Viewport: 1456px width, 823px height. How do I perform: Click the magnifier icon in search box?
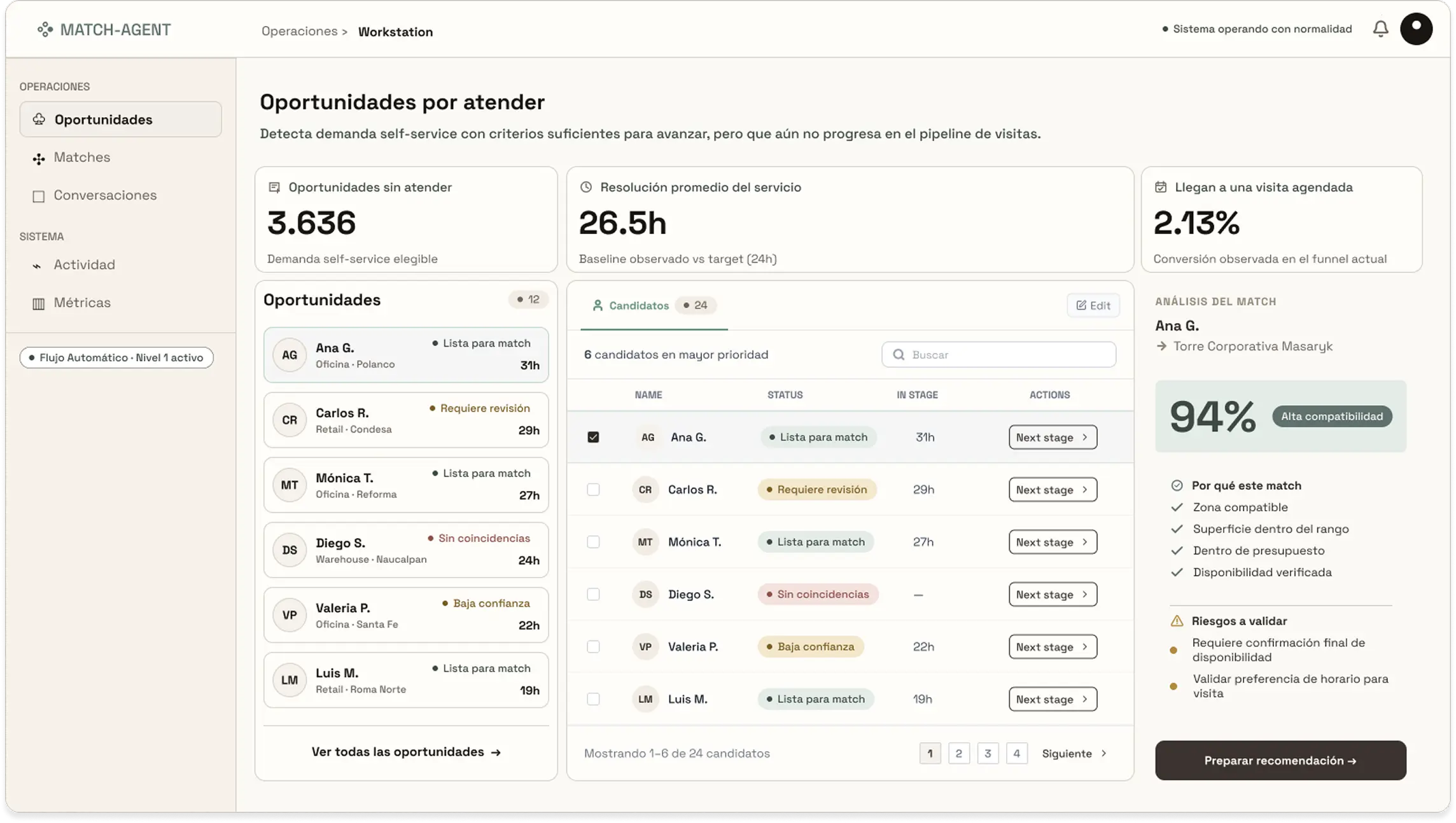pos(899,354)
